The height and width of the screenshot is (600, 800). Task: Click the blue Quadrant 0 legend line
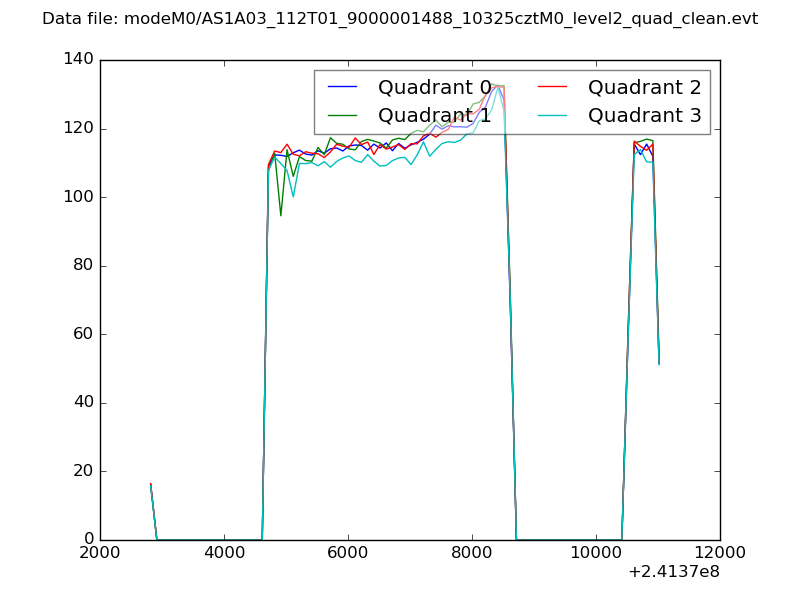(343, 88)
